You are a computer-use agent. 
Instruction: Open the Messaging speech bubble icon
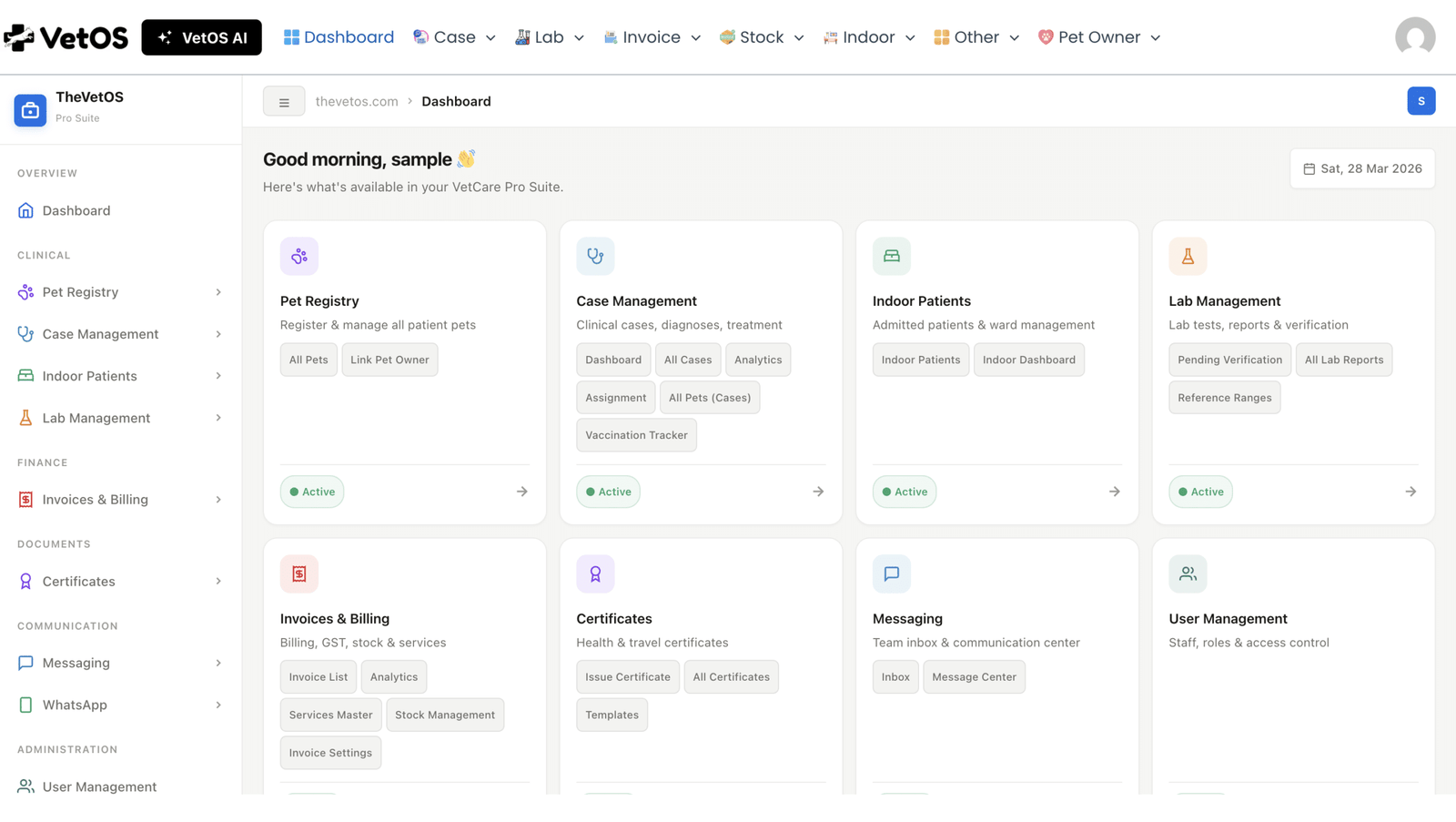tap(891, 573)
